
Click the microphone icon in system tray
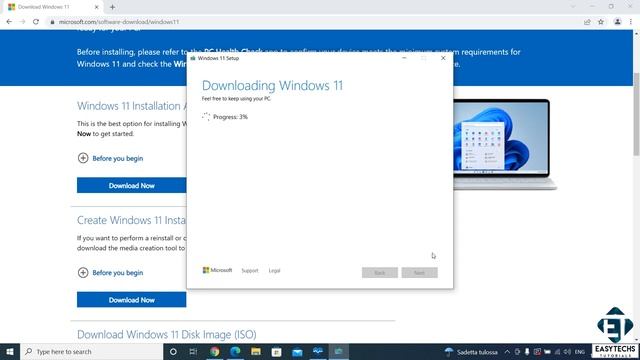pos(527,351)
